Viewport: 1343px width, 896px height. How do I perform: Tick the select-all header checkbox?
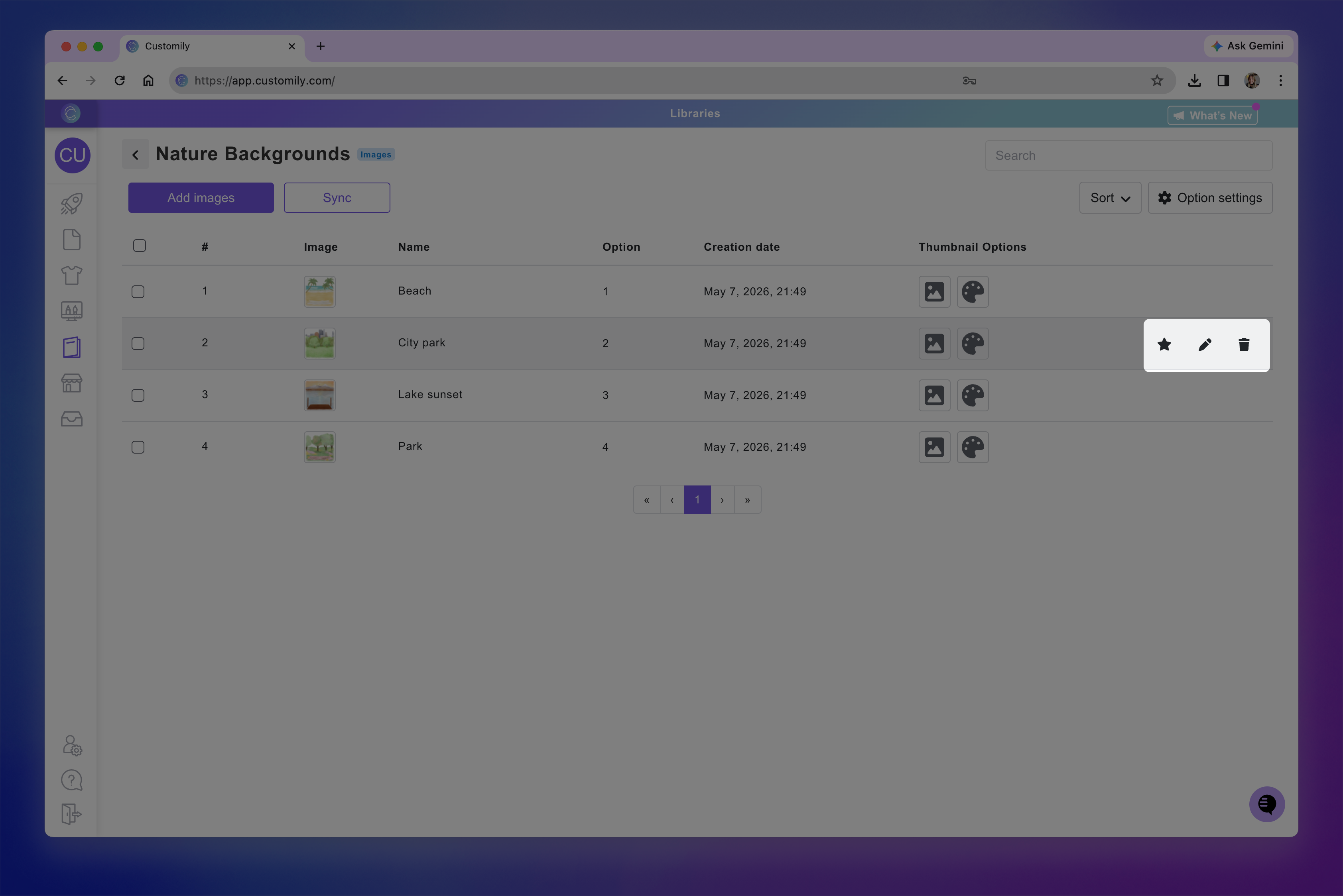pyautogui.click(x=140, y=246)
